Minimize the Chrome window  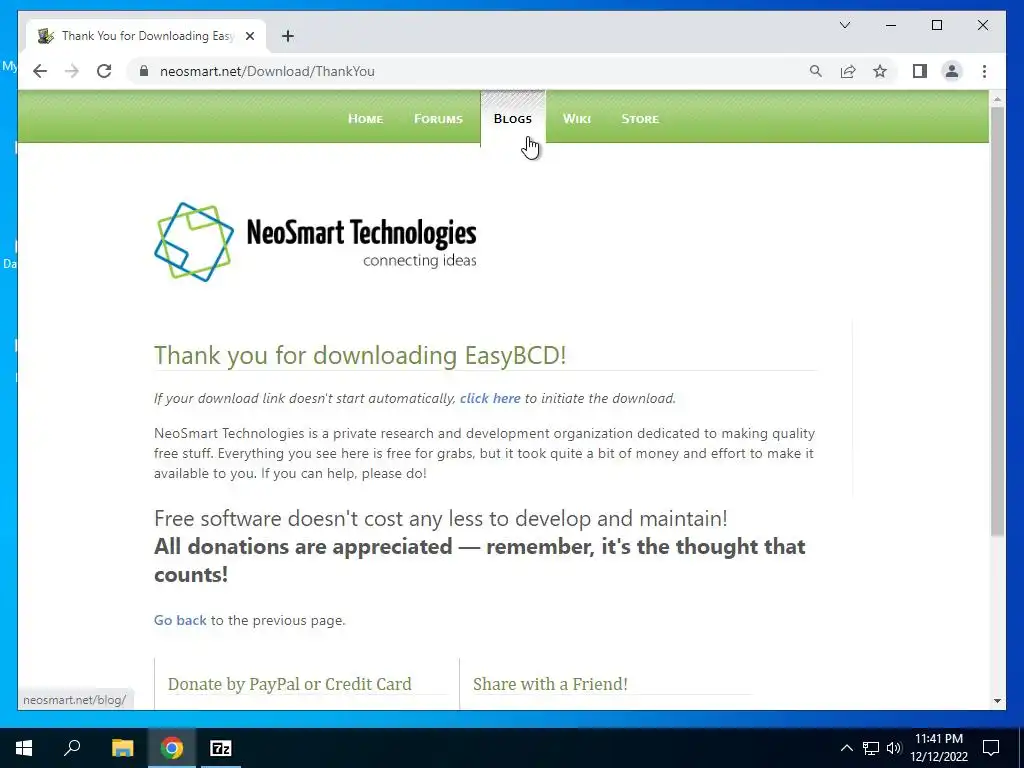click(x=891, y=25)
